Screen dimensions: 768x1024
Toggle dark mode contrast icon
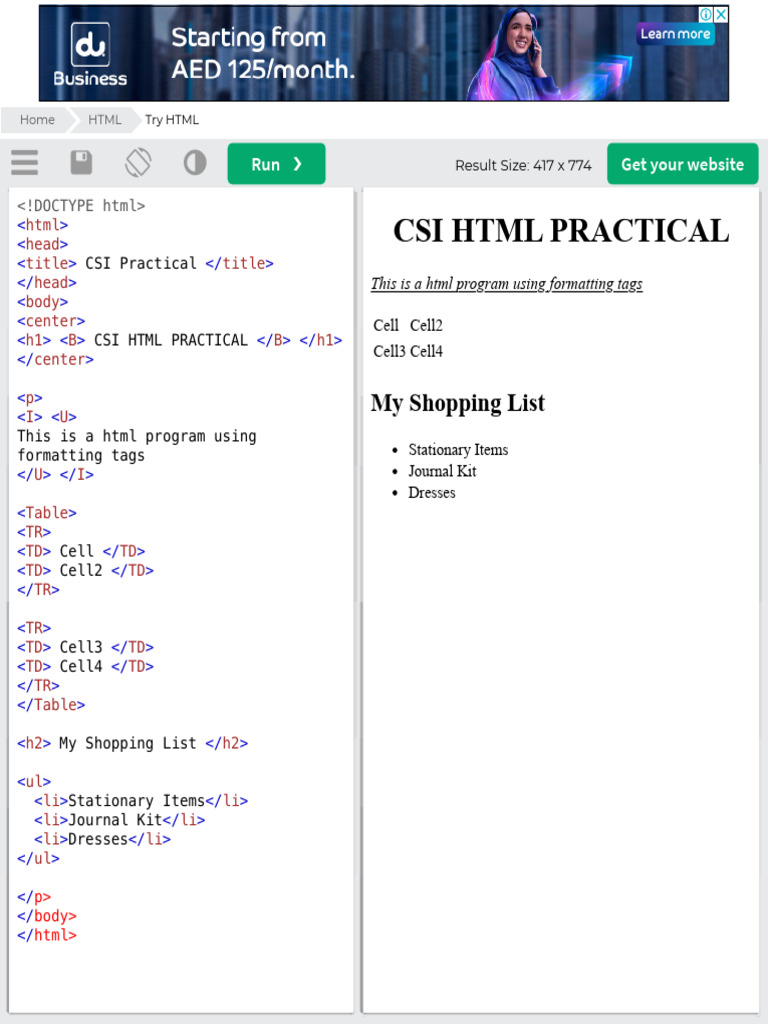coord(195,163)
